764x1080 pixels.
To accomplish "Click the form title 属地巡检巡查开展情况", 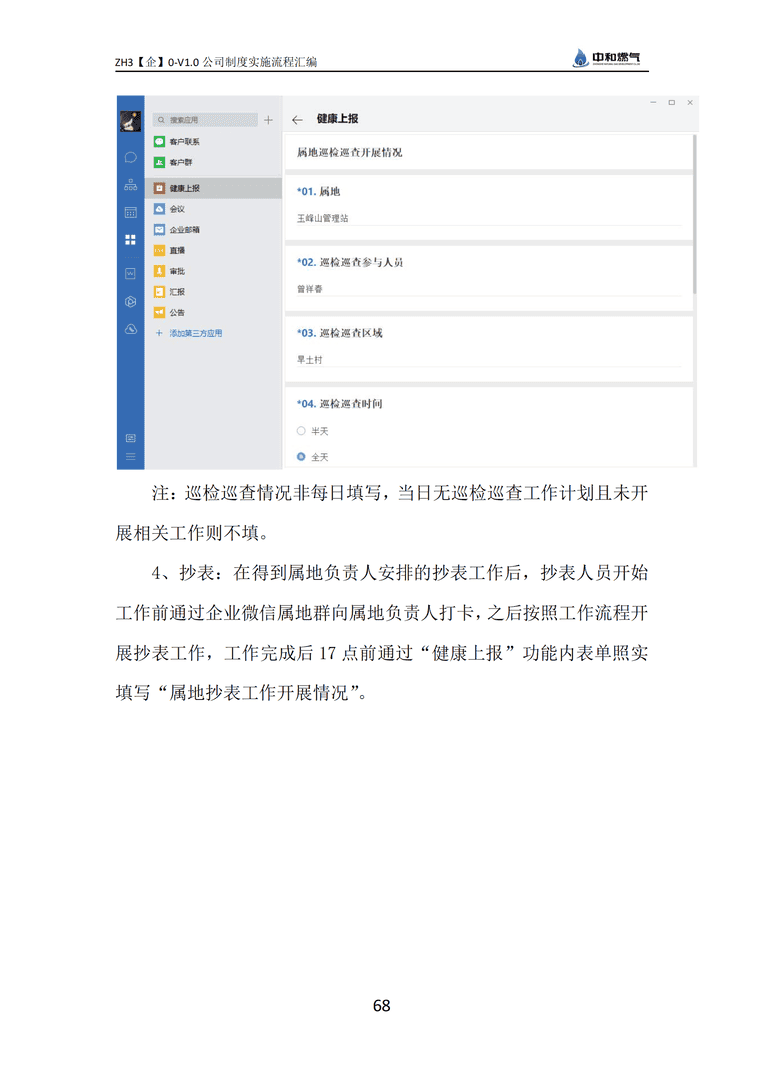I will point(349,152).
